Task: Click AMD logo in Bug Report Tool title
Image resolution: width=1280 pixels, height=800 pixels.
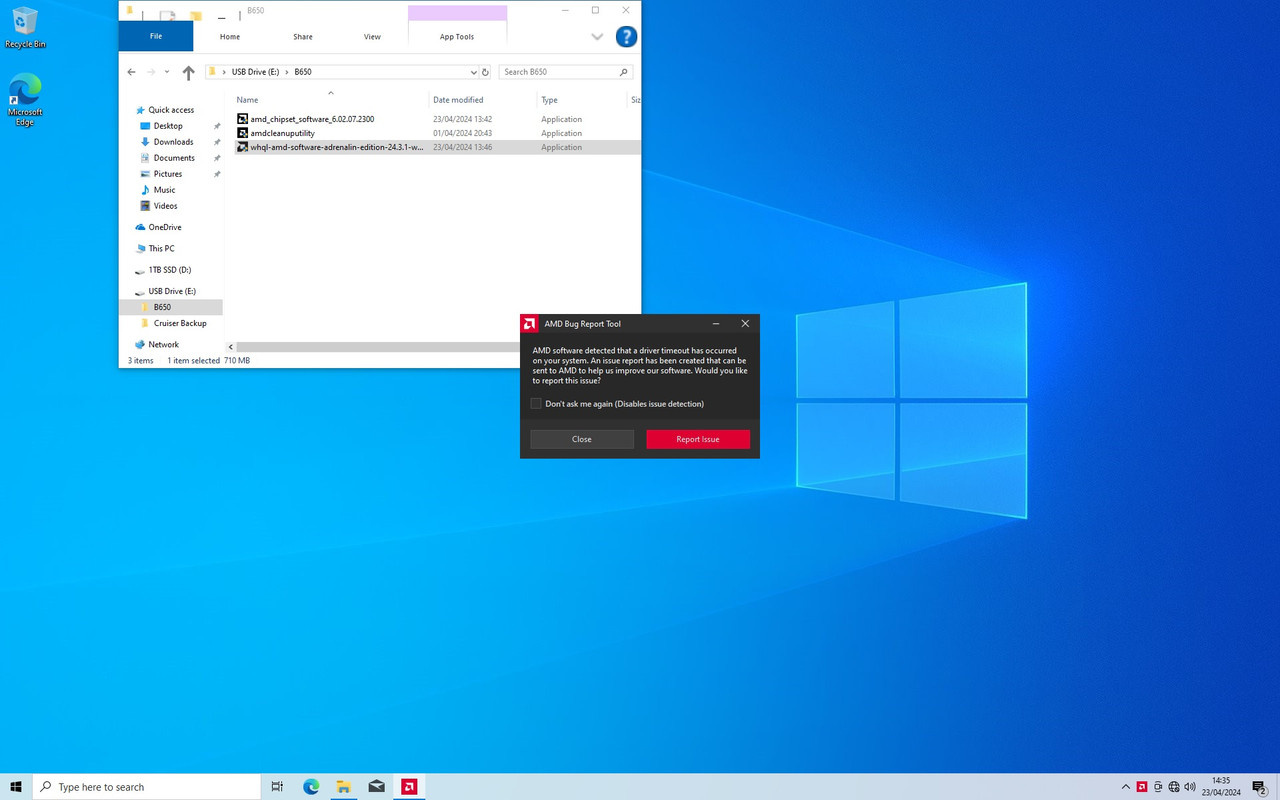Action: [x=530, y=324]
